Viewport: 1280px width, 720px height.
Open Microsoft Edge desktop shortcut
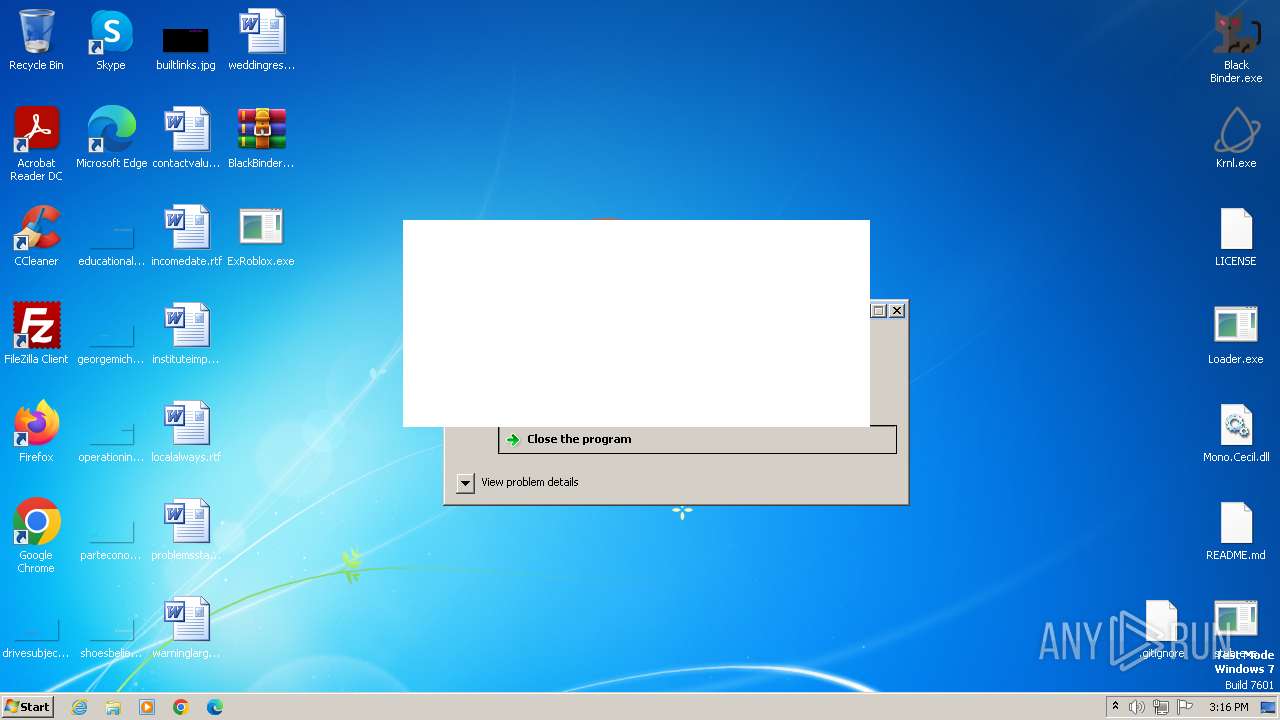tap(111, 138)
